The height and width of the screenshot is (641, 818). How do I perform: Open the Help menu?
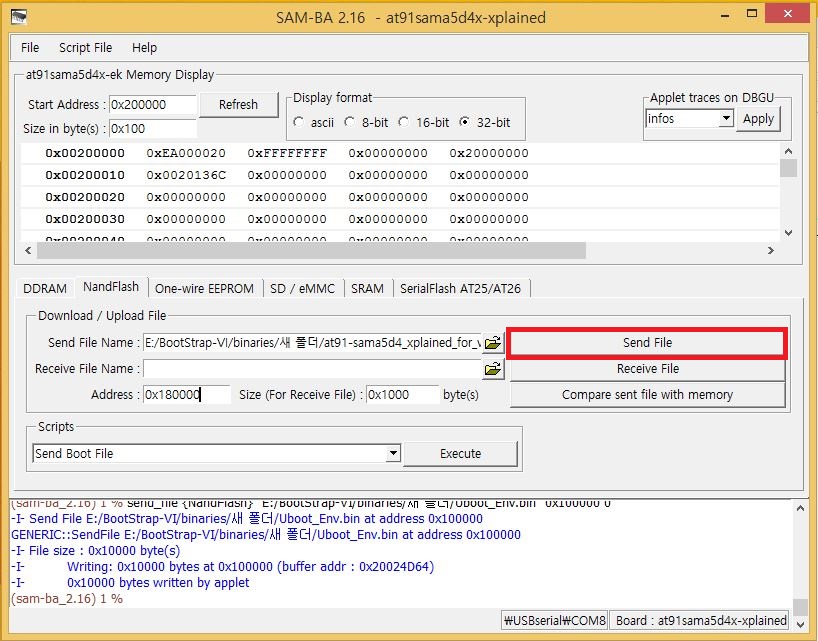144,47
